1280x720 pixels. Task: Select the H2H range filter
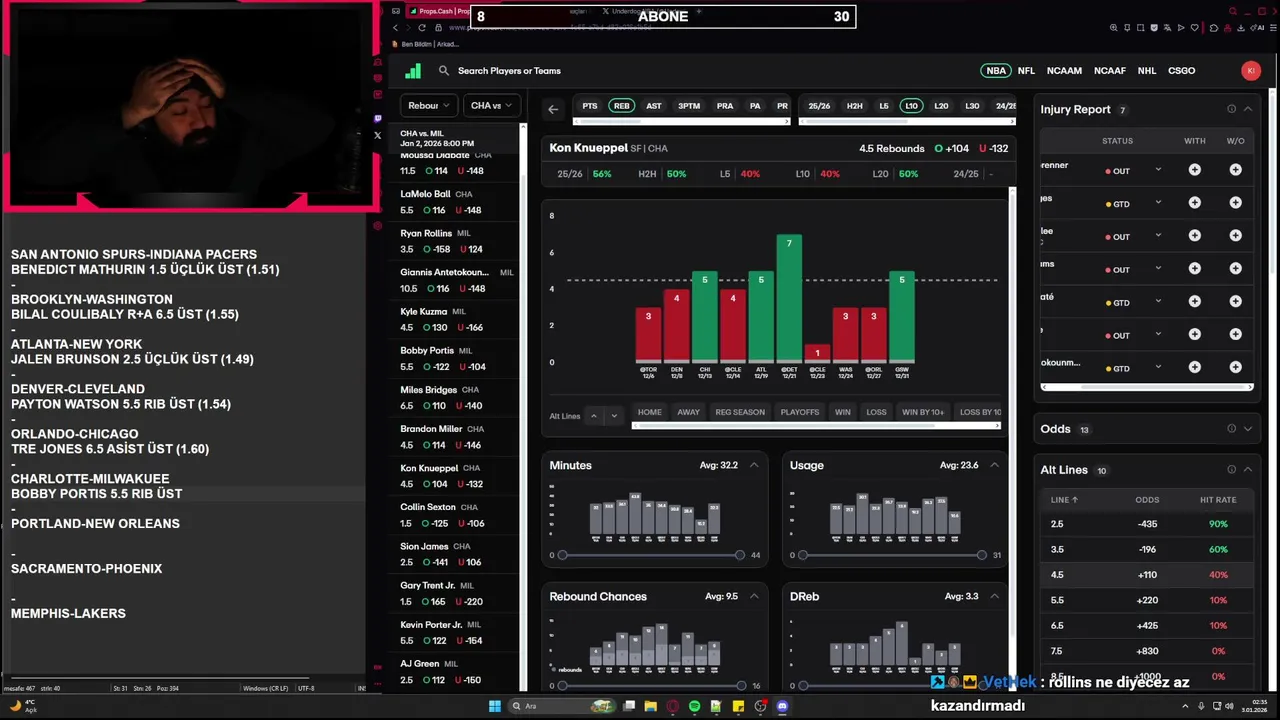(x=854, y=106)
